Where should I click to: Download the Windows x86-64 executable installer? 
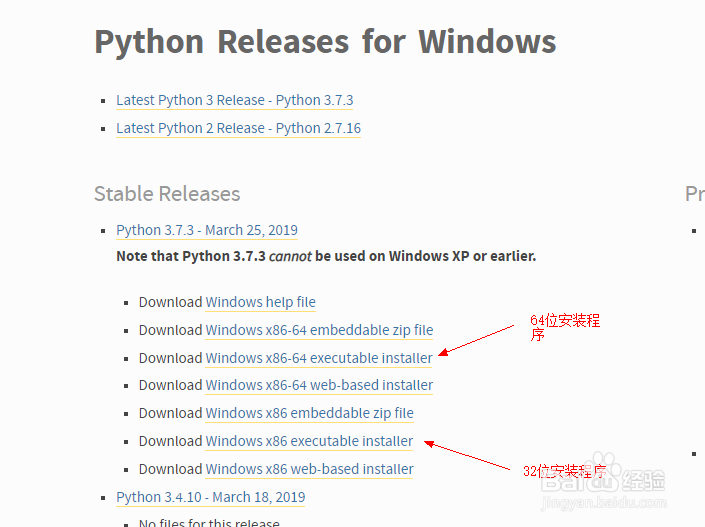319,358
